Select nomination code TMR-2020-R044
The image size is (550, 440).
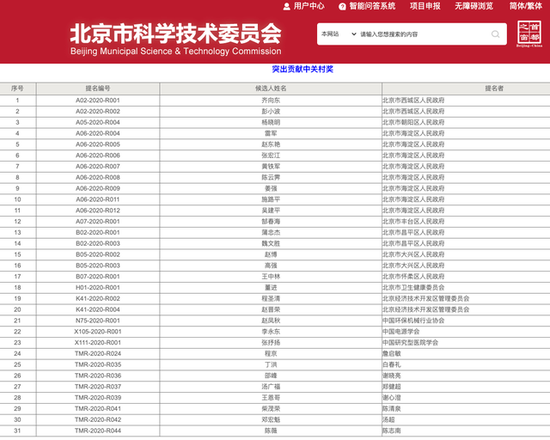(x=98, y=431)
